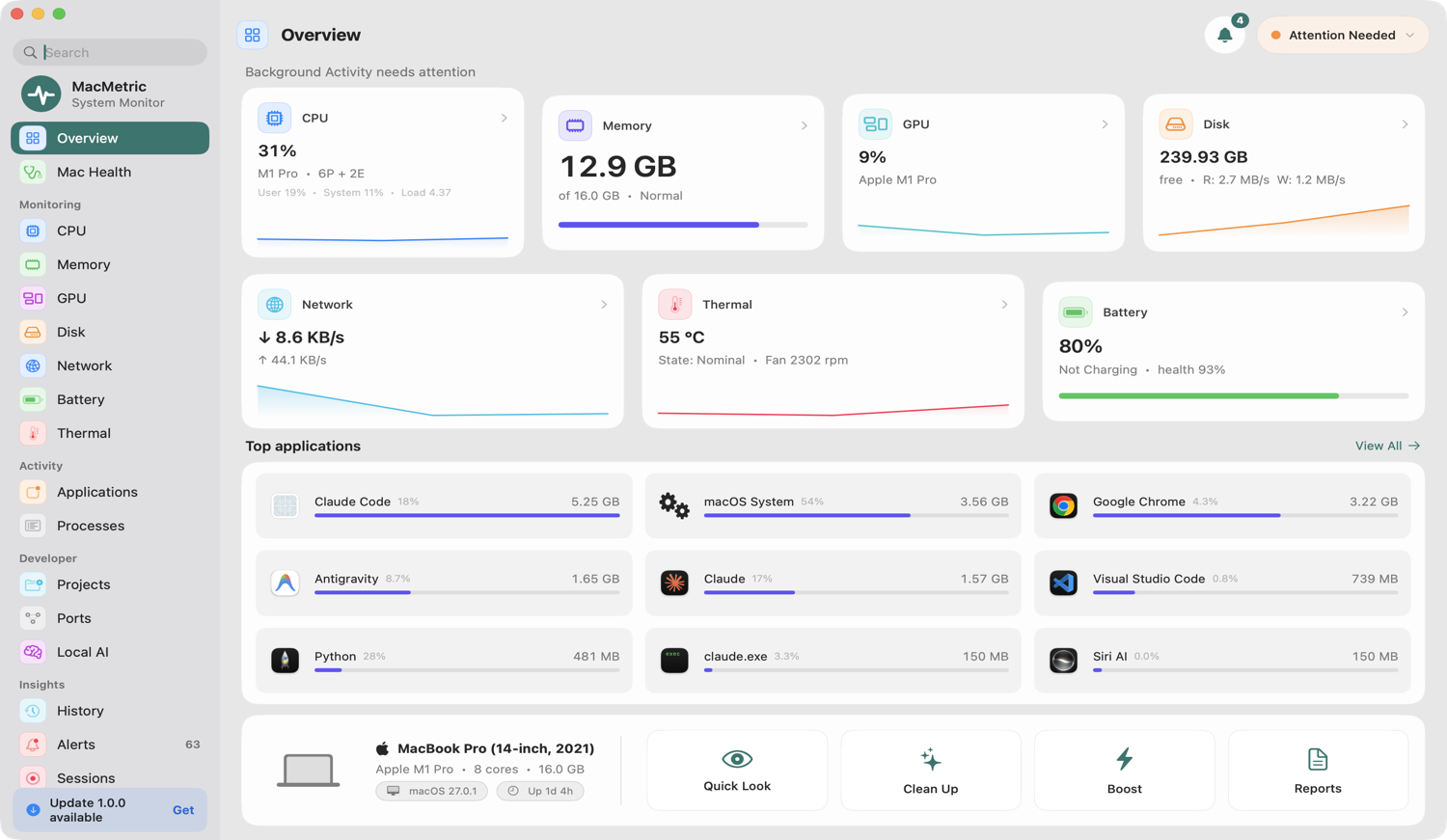Expand the Disk card chevron
This screenshot has height=840, width=1447.
pos(1406,124)
